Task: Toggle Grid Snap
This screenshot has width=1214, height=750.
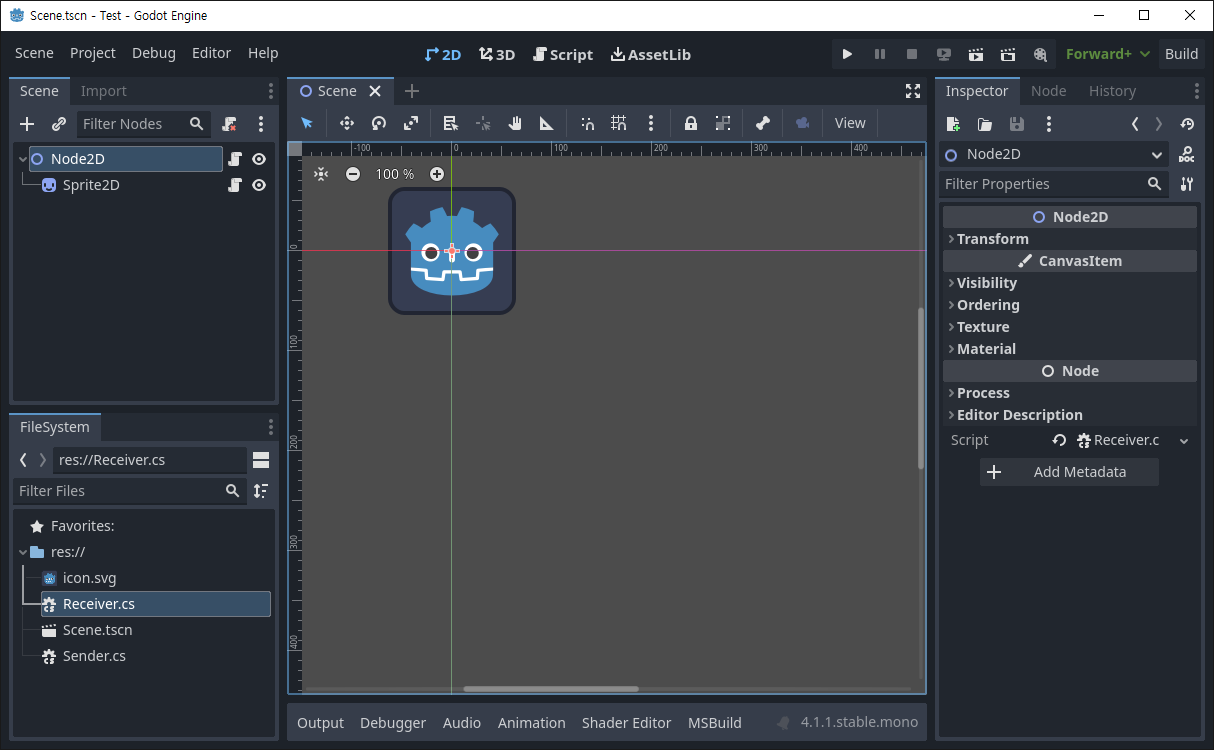Action: tap(619, 123)
